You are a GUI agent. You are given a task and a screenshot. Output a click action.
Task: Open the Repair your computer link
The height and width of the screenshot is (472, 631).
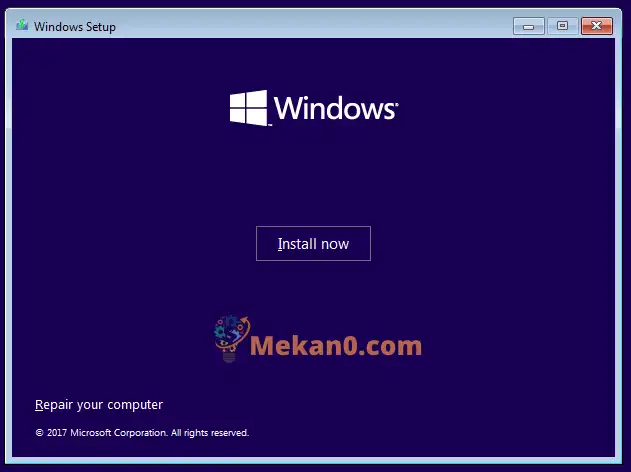(x=99, y=404)
